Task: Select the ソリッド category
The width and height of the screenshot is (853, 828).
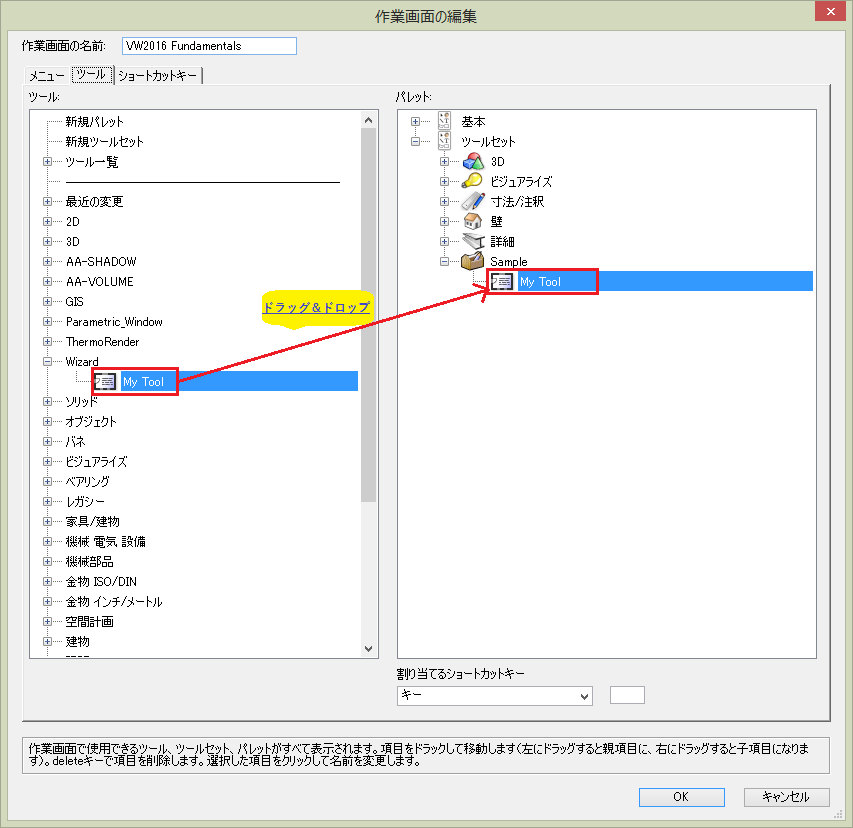Action: click(82, 401)
